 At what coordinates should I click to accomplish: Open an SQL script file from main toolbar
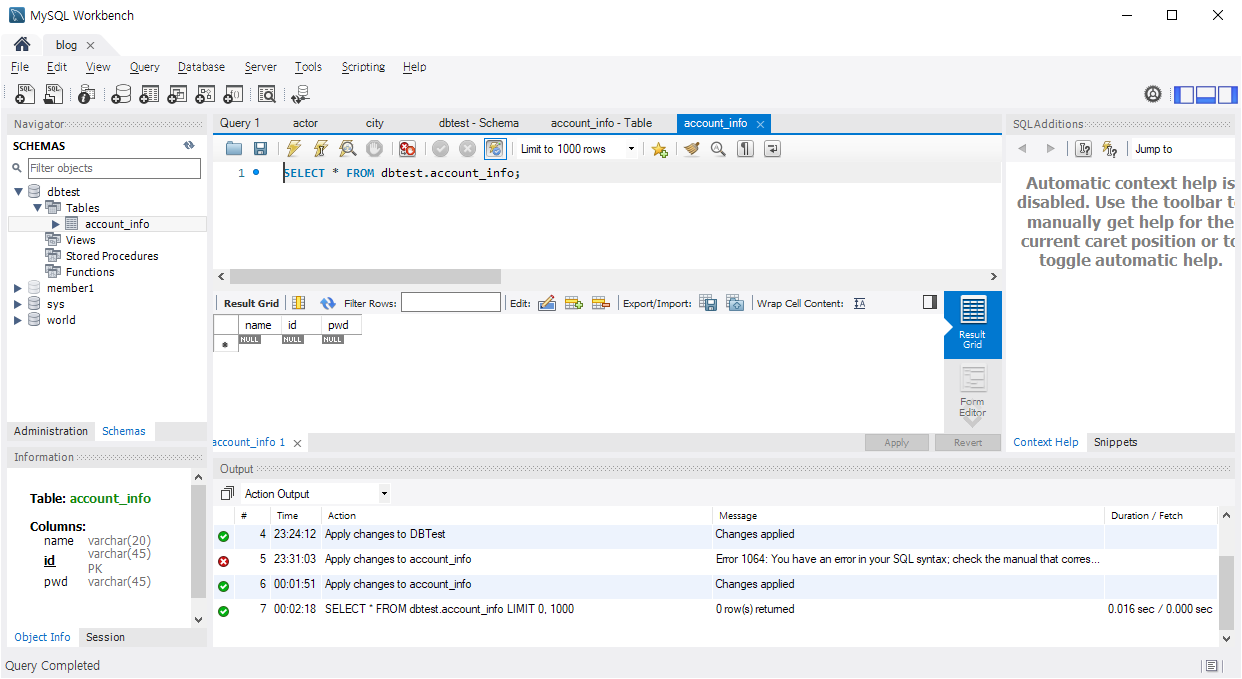pyautogui.click(x=55, y=94)
